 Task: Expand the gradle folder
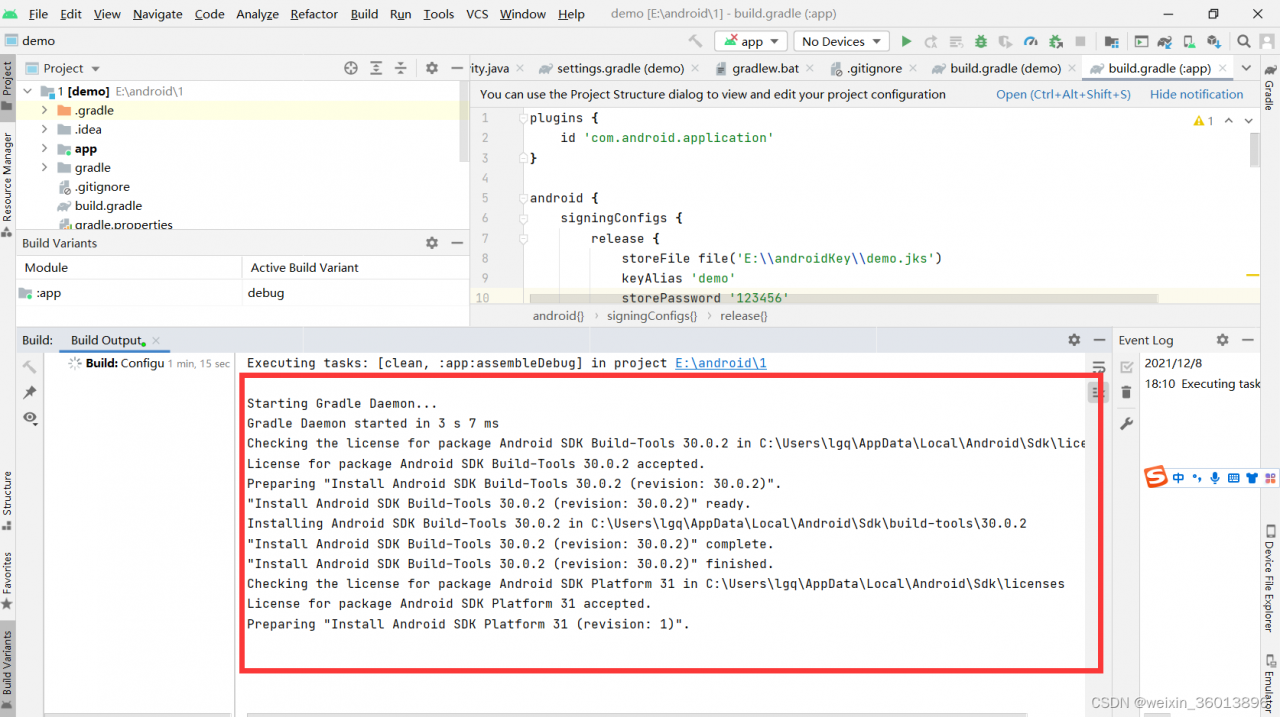click(45, 167)
